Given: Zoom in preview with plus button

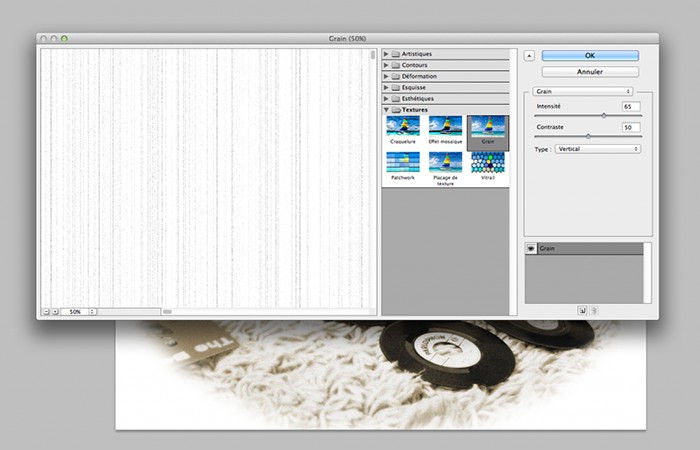Looking at the screenshot, I should pos(55,312).
